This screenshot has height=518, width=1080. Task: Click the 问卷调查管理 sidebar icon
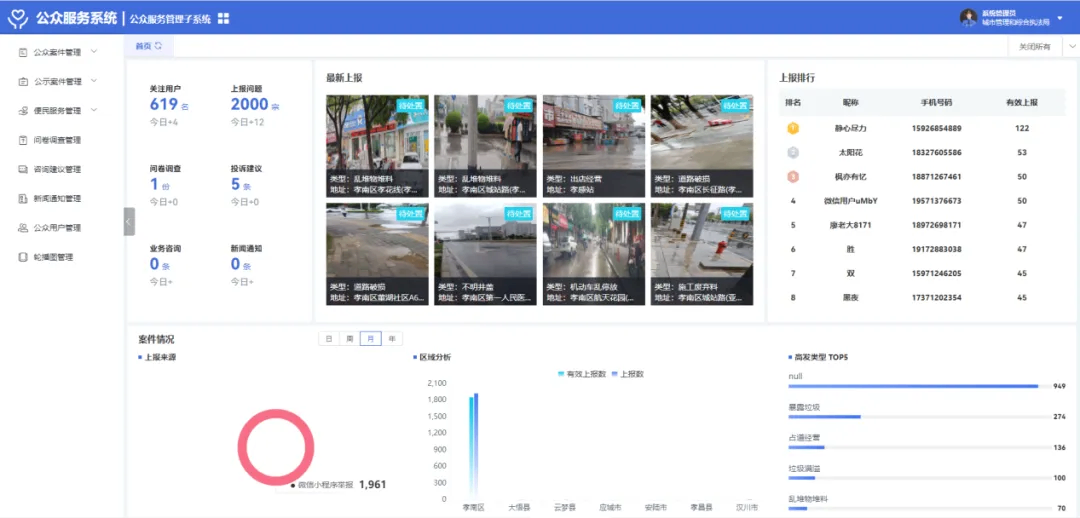click(23, 140)
